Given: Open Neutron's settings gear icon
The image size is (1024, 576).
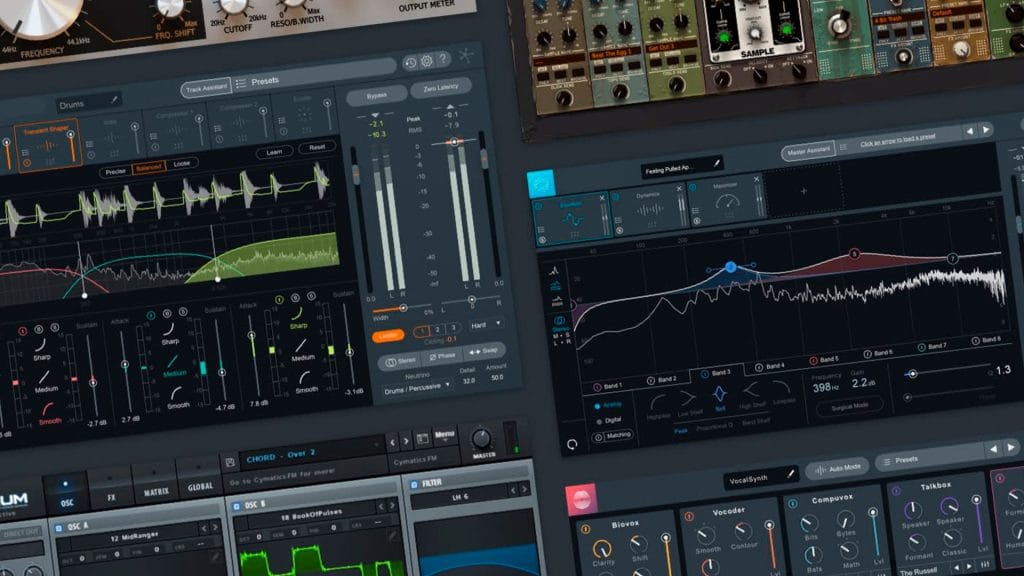Looking at the screenshot, I should pyautogui.click(x=426, y=61).
